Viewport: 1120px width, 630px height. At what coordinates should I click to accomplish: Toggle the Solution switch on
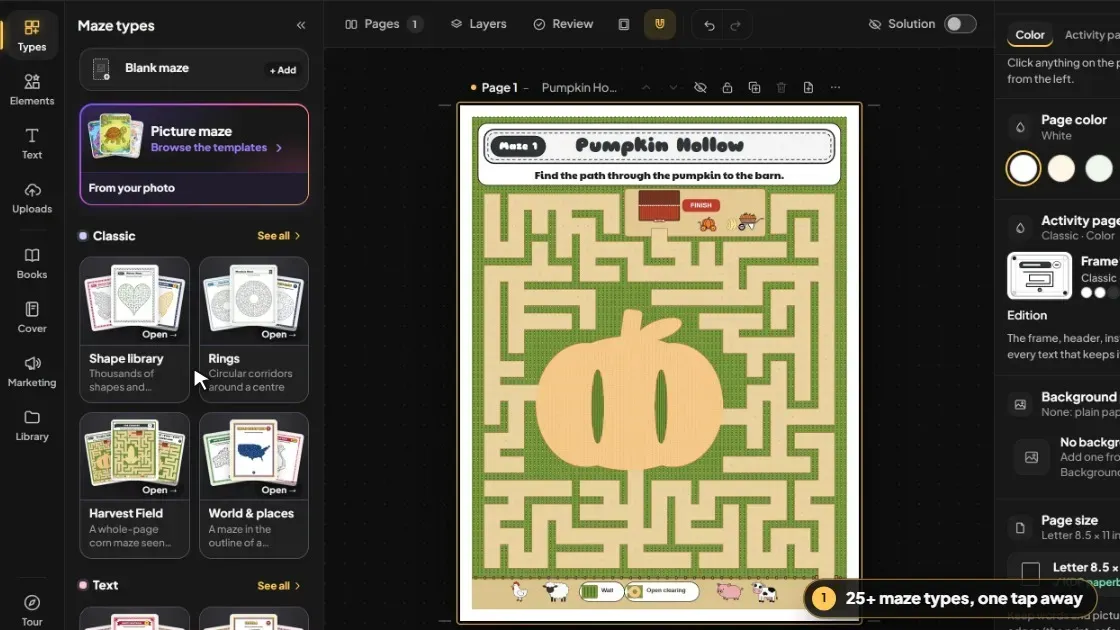(960, 24)
